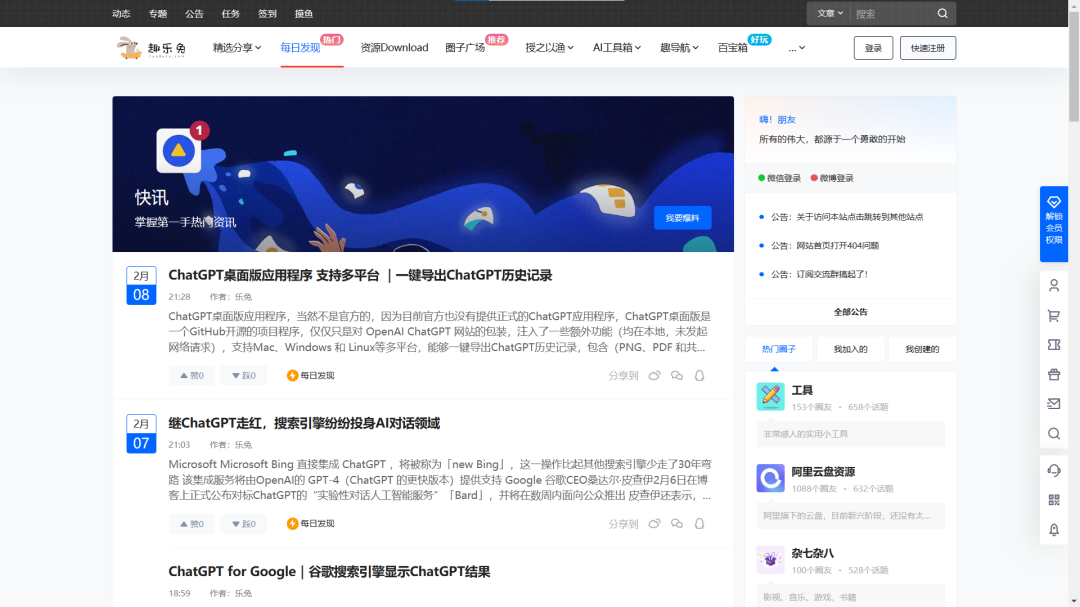Click the 登录 login button
Viewport: 1080px width, 607px height.
point(873,48)
